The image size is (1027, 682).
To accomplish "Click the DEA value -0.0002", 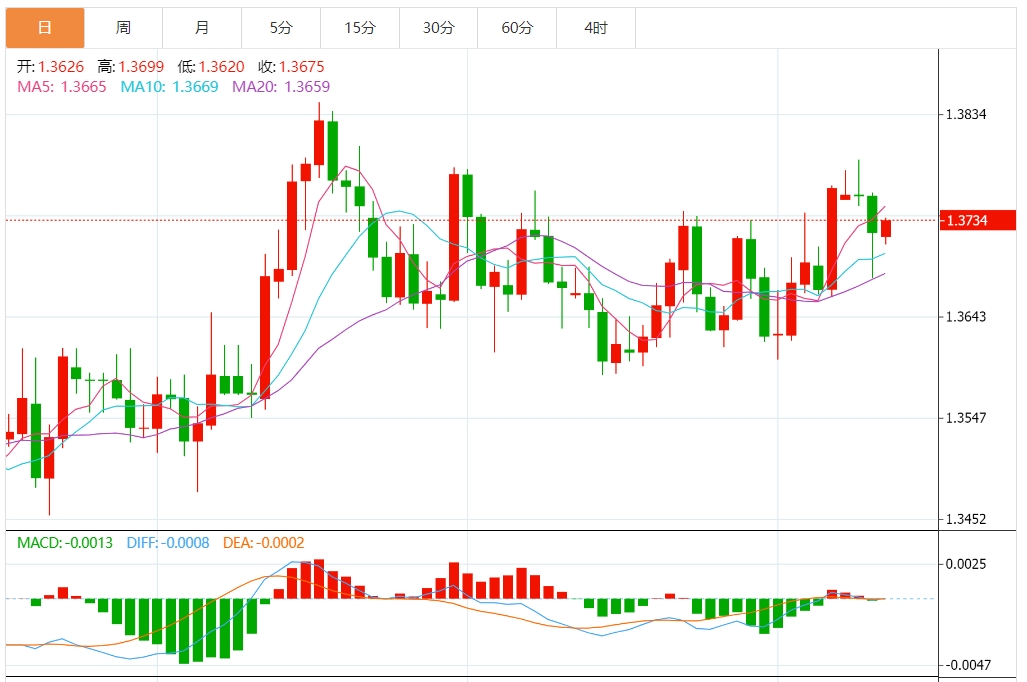I will coord(280,543).
